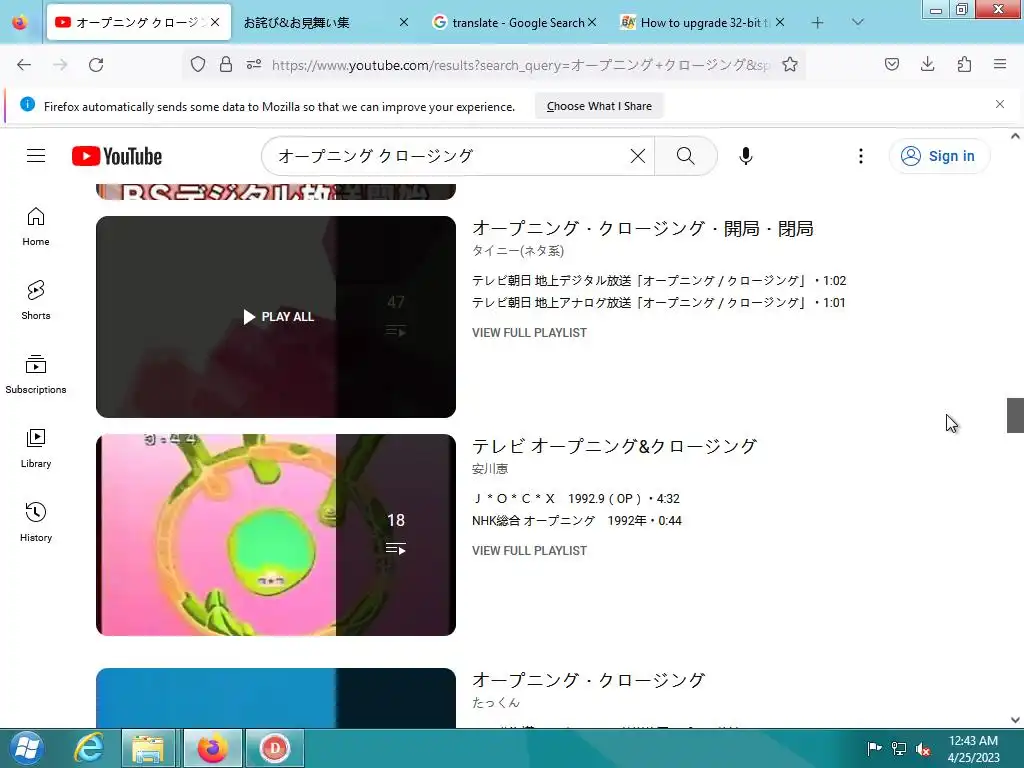The width and height of the screenshot is (1024, 768).
Task: Close the How to upgrade 32-bit tab
Action: tap(780, 23)
